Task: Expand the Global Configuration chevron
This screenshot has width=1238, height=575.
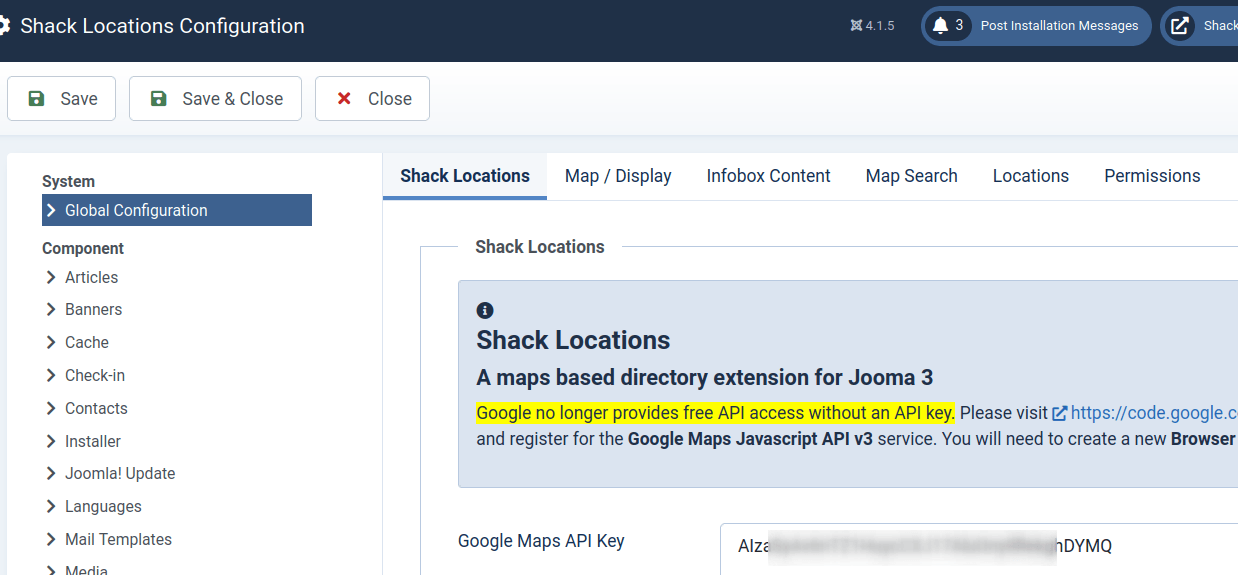Action: click(51, 210)
